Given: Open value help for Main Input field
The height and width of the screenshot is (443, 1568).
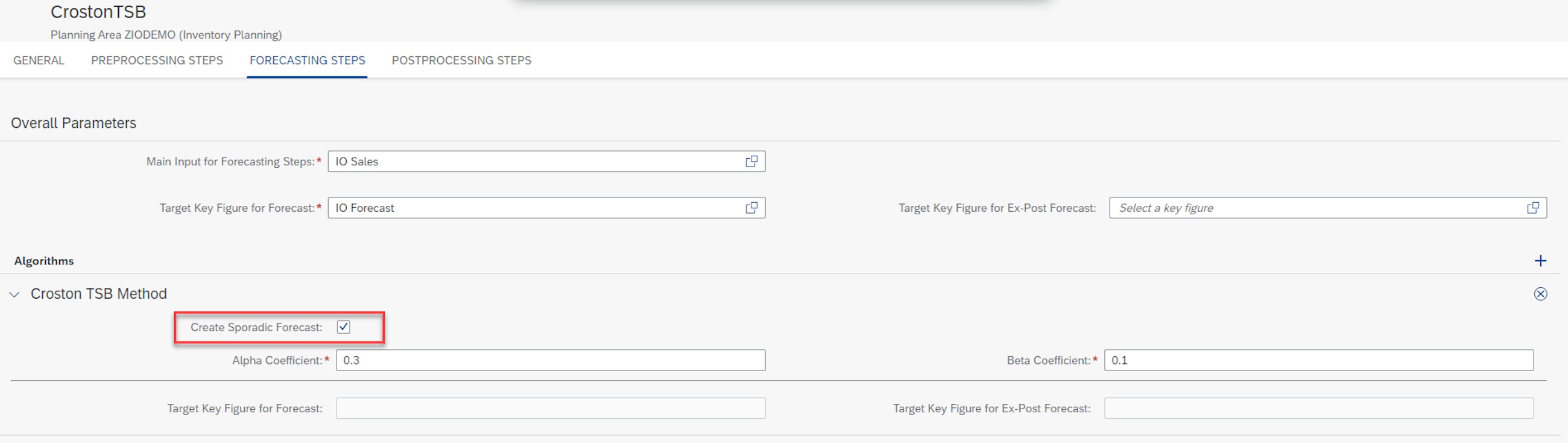Looking at the screenshot, I should (751, 162).
